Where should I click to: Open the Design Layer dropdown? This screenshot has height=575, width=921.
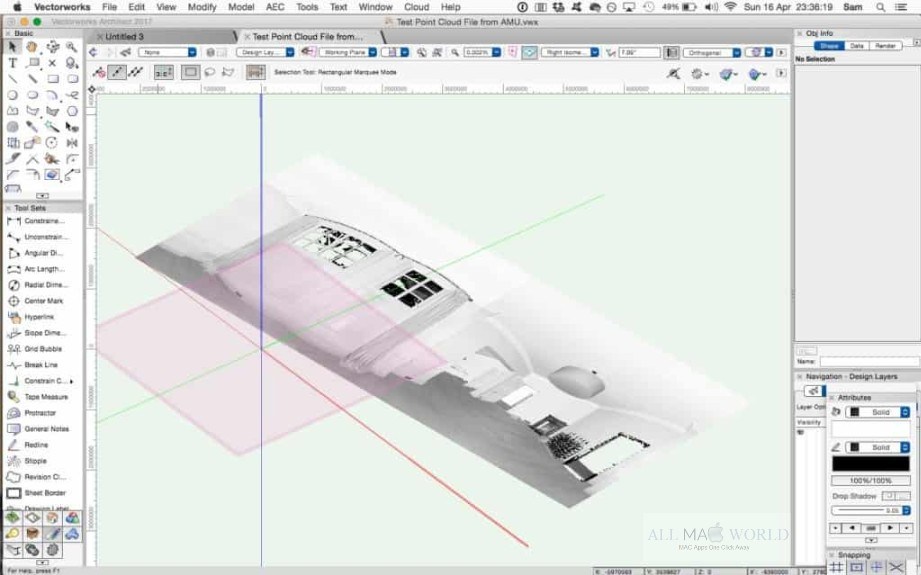pos(265,52)
